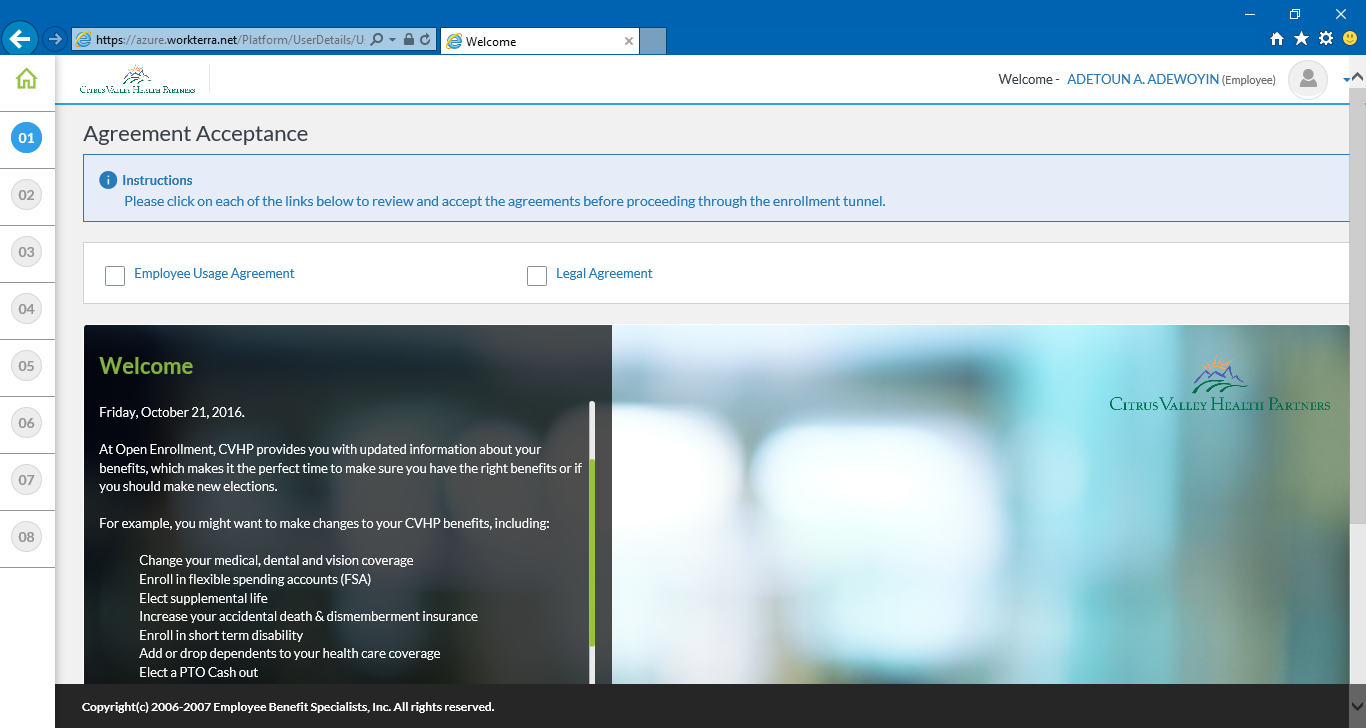Check the Employee Usage Agreement checkbox
The width and height of the screenshot is (1366, 728).
[115, 275]
